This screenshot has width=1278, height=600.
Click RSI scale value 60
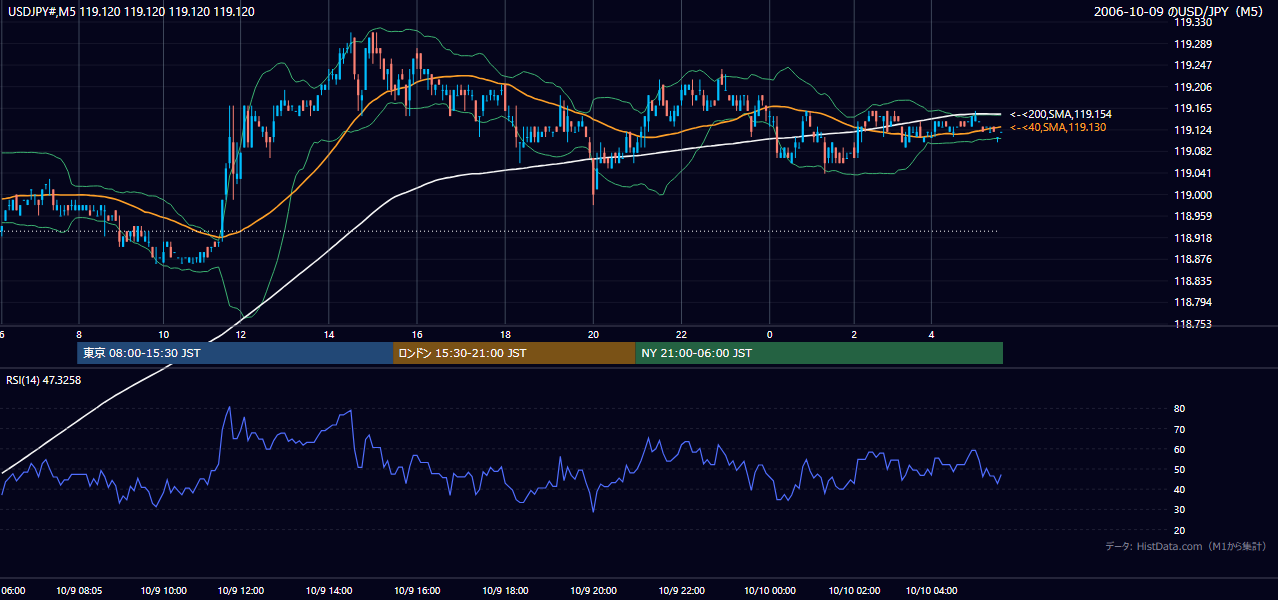pyautogui.click(x=1180, y=449)
